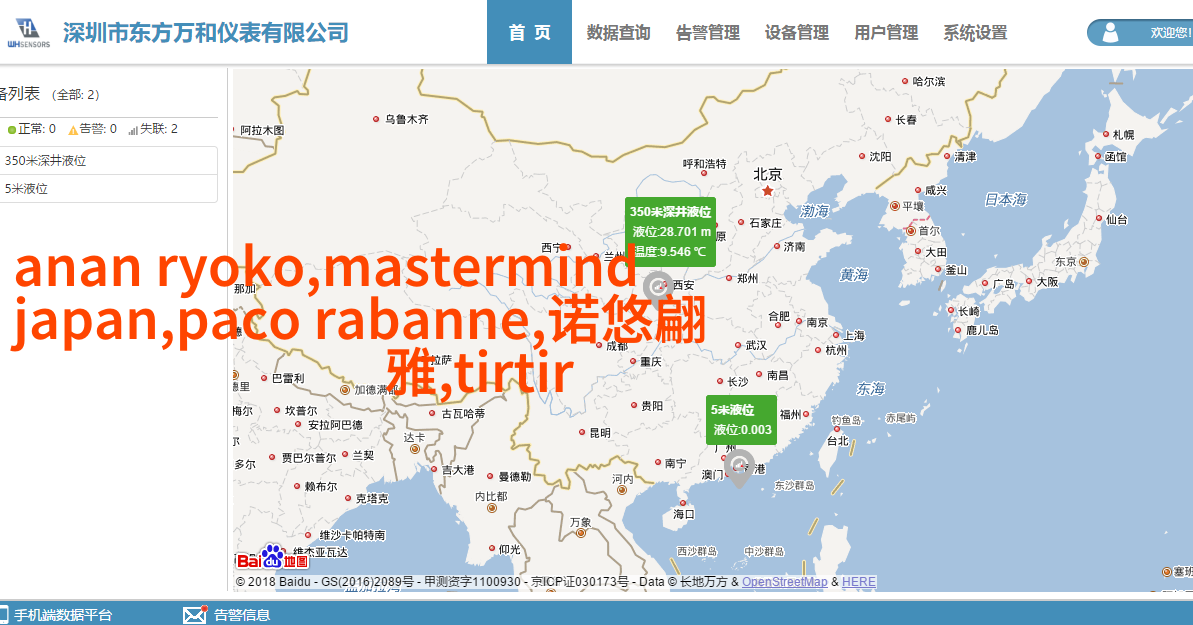This screenshot has height=625, width=1193.
Task: Click the 沈阳 city label on map
Action: click(x=880, y=157)
